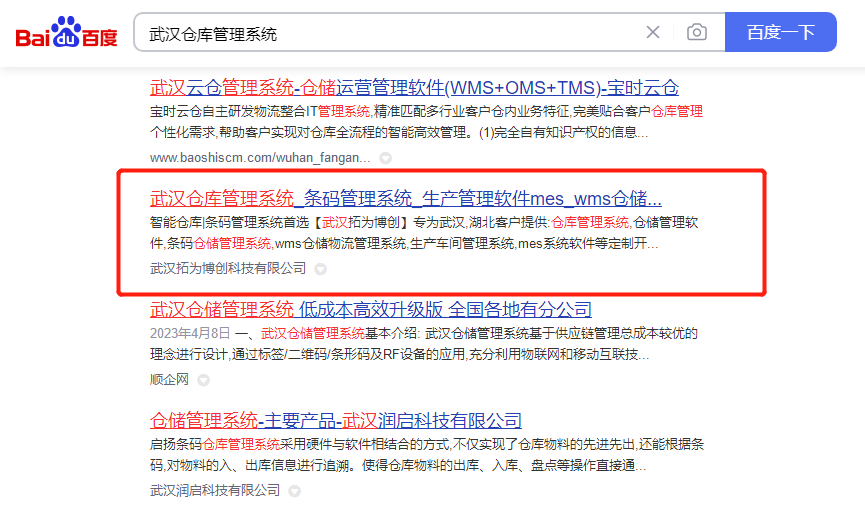Expand the arrow beside 顺企网

[x=204, y=380]
